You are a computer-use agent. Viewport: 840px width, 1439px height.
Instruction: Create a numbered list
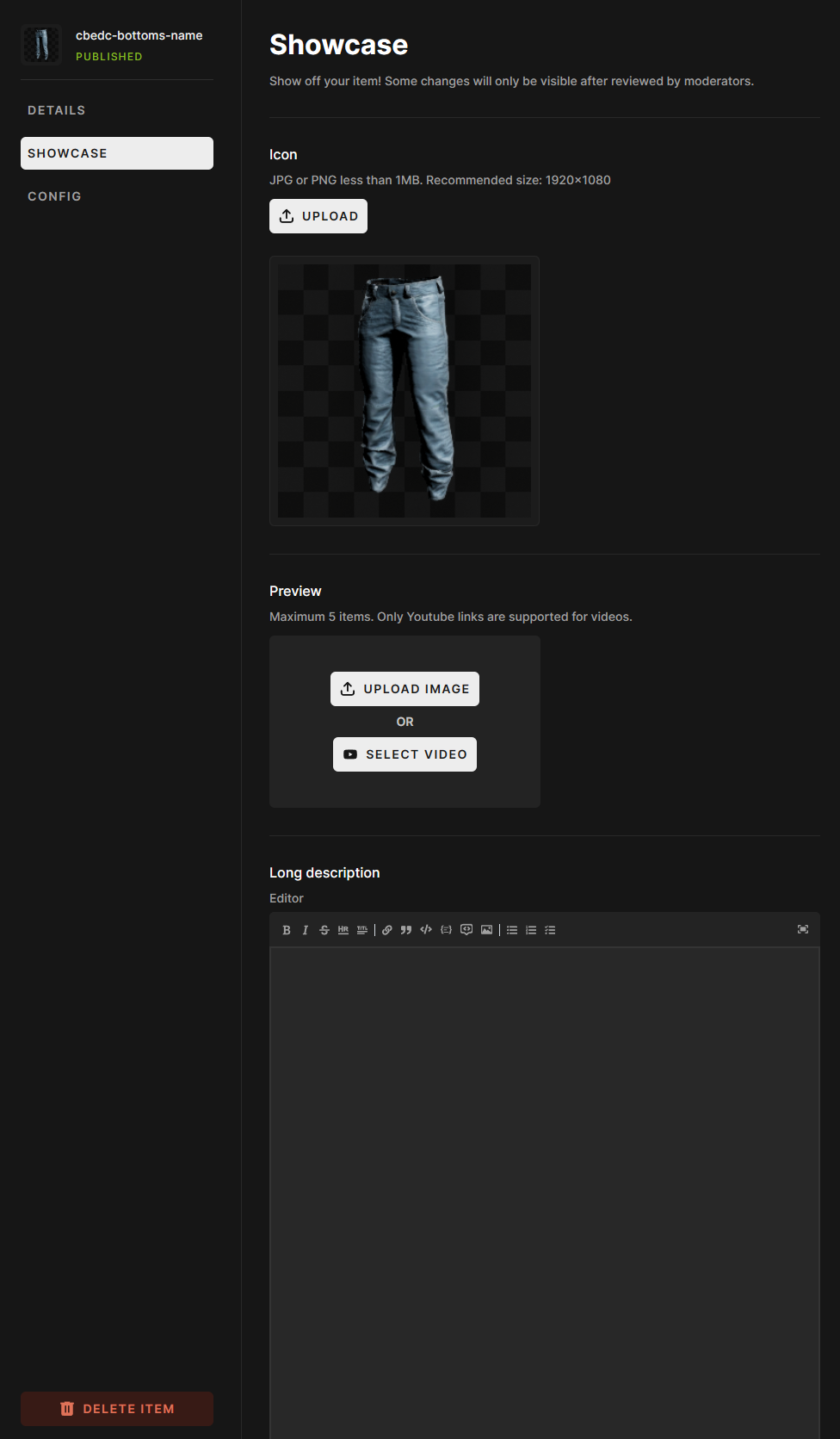point(531,930)
